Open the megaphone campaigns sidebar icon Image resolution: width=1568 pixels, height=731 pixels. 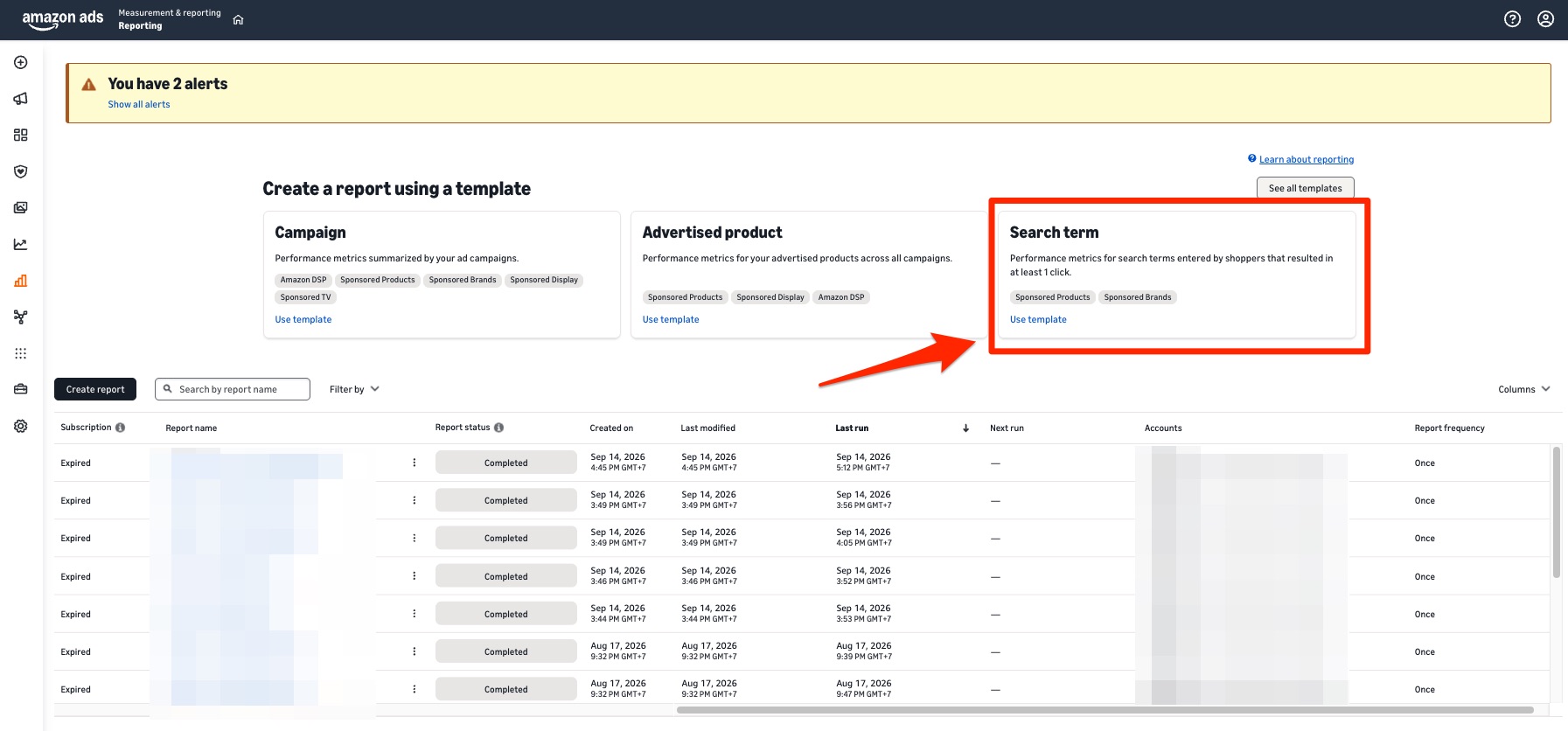(21, 99)
